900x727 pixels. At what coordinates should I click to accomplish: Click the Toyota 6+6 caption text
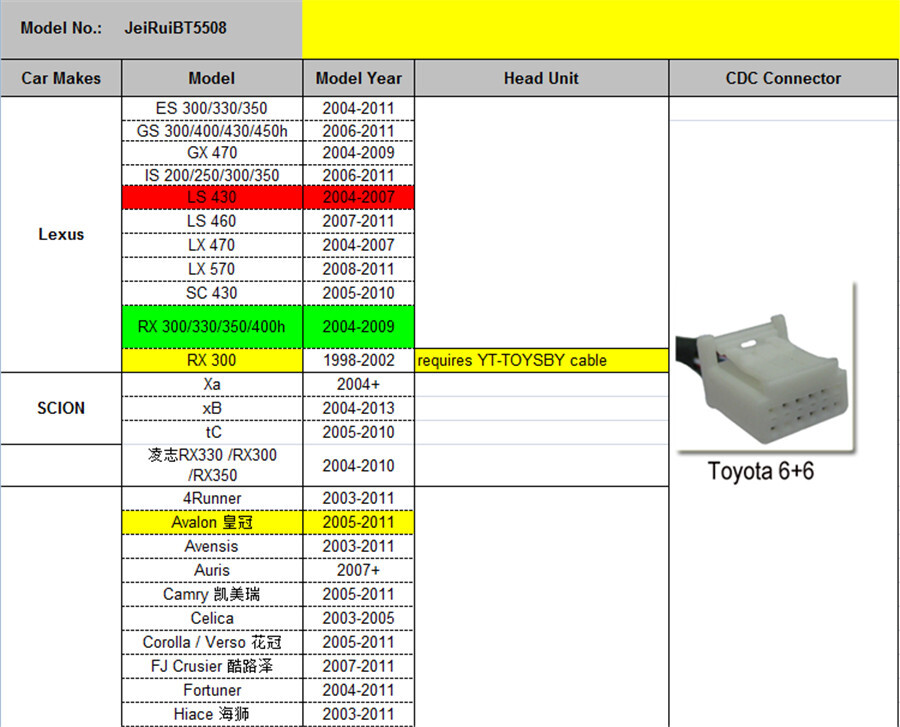point(761,471)
